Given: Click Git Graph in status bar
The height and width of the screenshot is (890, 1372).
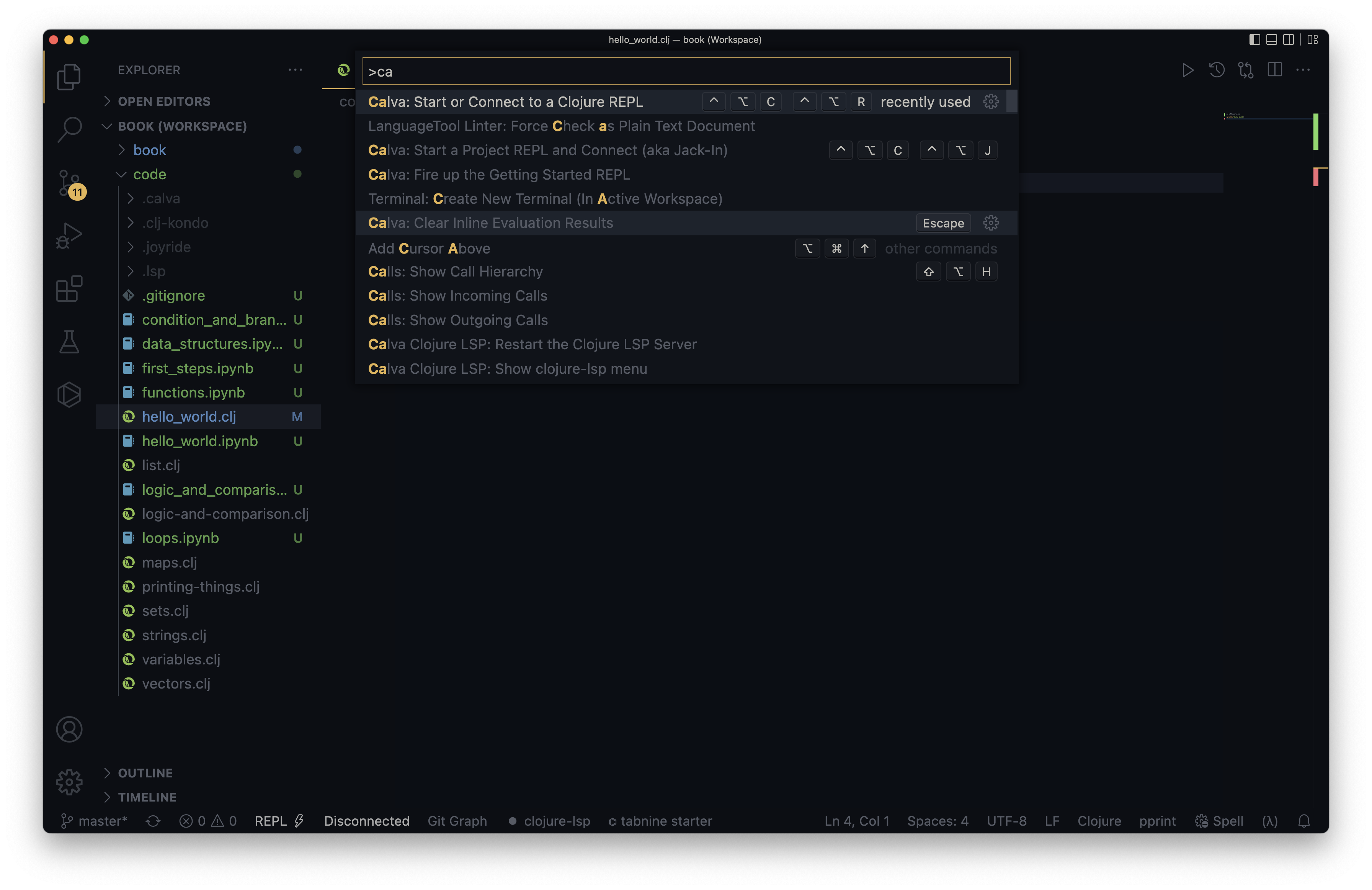Looking at the screenshot, I should pyautogui.click(x=457, y=821).
